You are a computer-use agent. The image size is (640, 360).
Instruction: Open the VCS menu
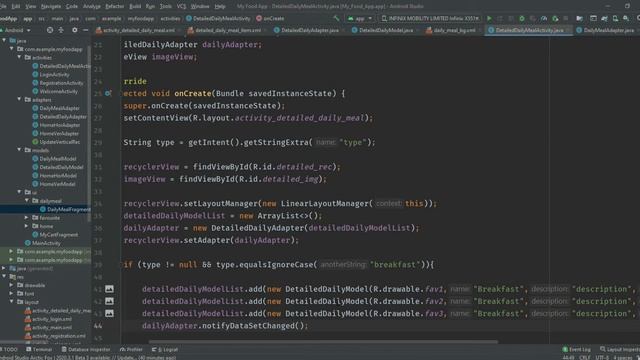(x=181, y=7)
